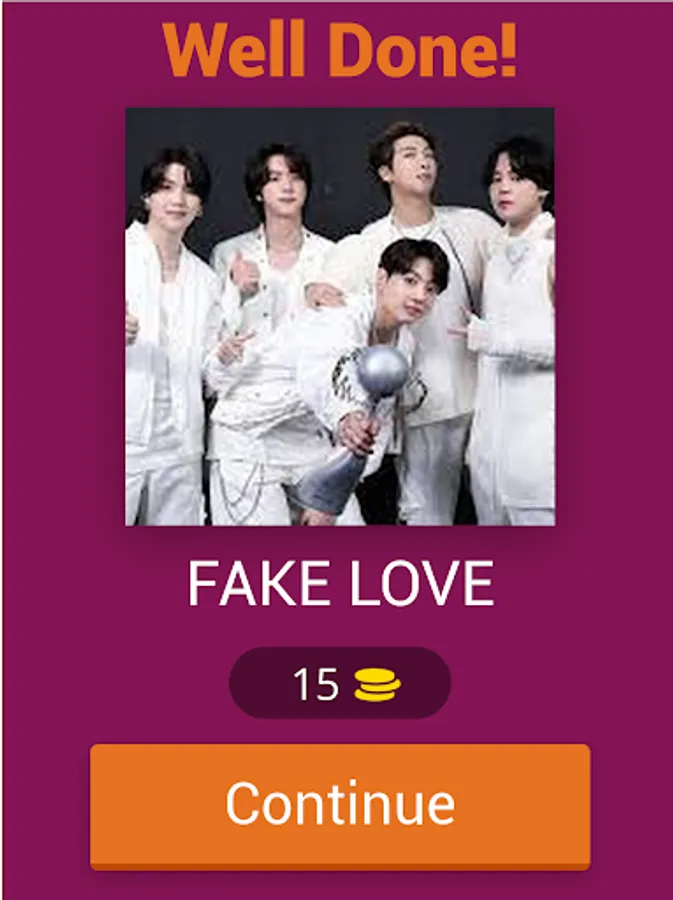Screen dimensions: 673x900
Task: Click the group photo thumbnail
Action: 340,316
